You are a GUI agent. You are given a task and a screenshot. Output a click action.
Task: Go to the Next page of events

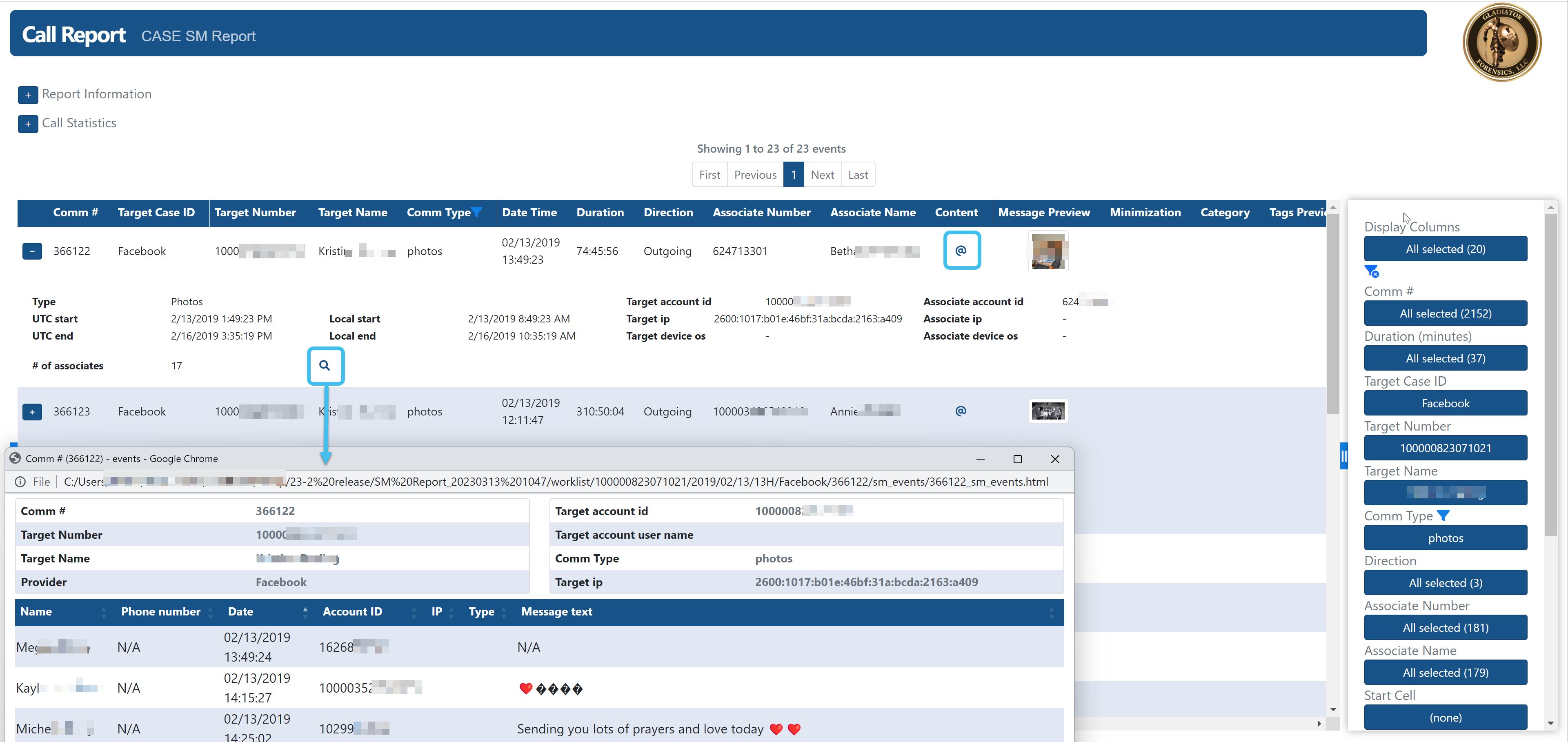tap(822, 175)
